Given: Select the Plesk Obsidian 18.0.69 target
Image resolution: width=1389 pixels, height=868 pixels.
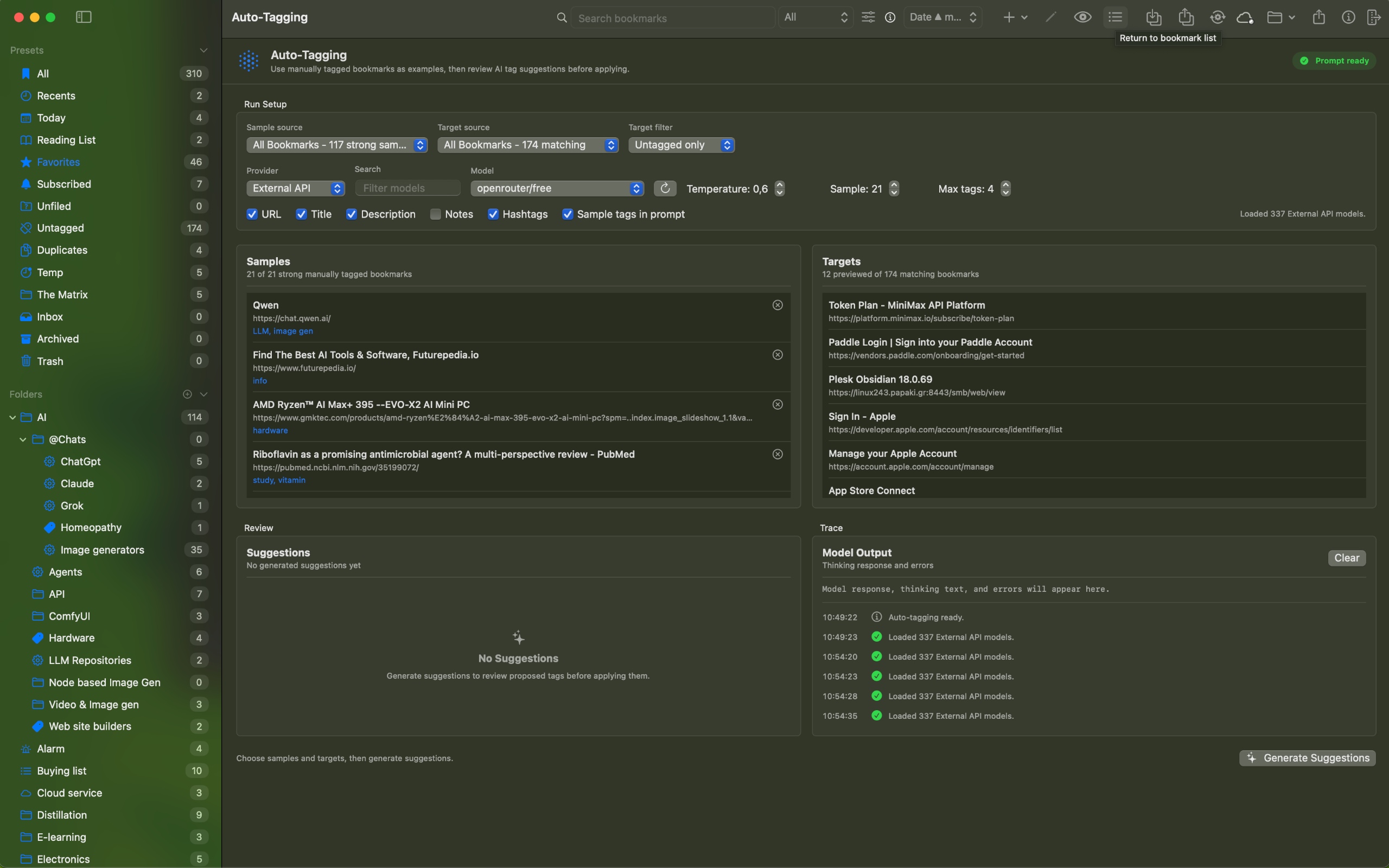Looking at the screenshot, I should [1093, 385].
